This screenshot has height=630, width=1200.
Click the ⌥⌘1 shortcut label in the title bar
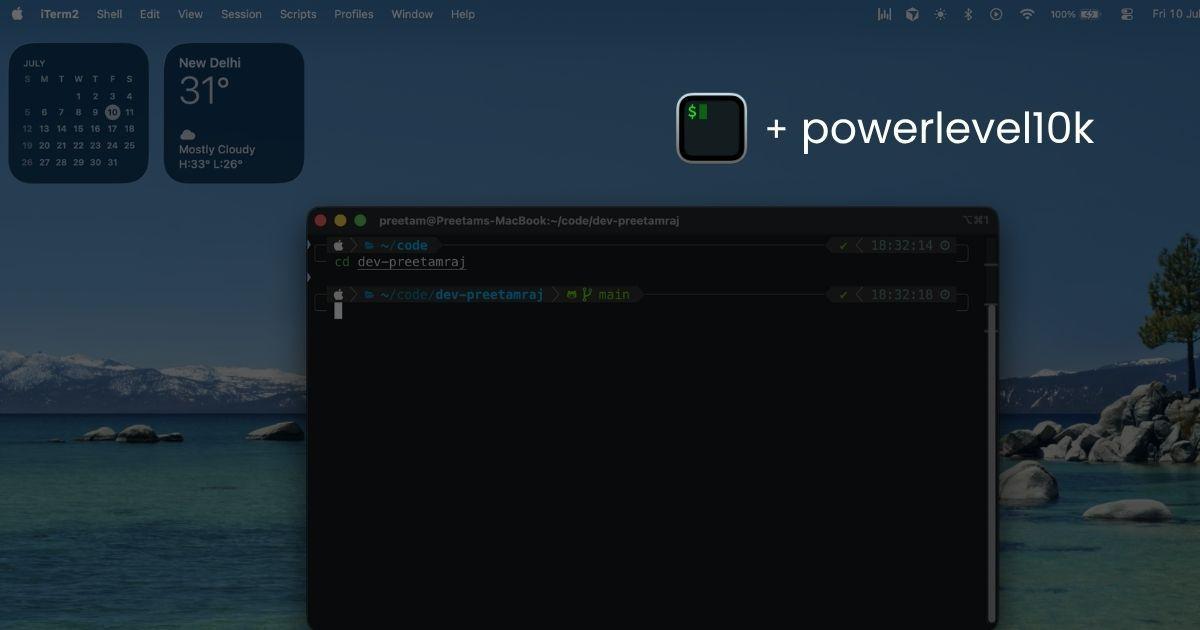click(x=975, y=220)
